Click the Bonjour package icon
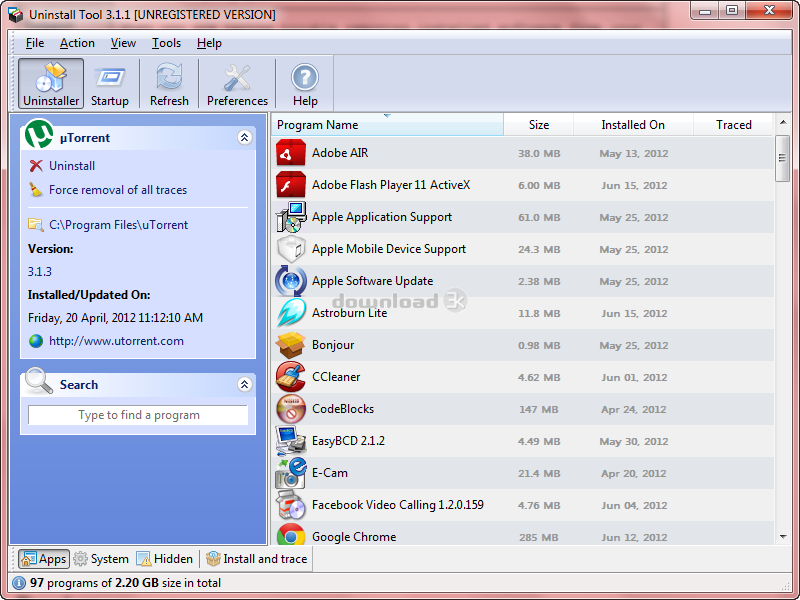 [x=291, y=345]
